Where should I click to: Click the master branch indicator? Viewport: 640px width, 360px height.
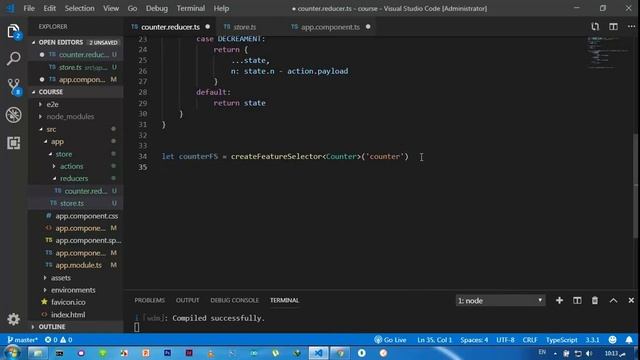(x=22, y=340)
